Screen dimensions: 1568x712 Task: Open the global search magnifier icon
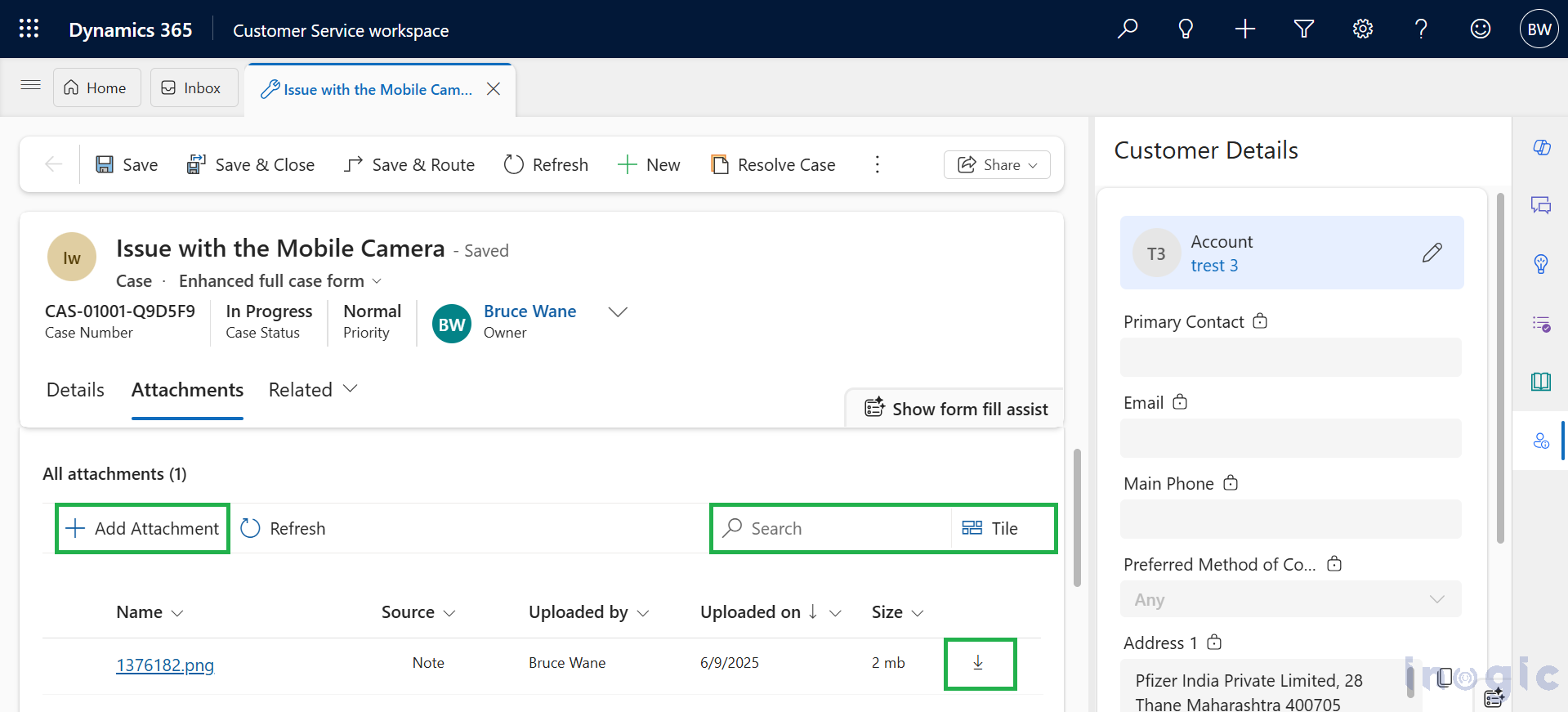tap(1128, 29)
